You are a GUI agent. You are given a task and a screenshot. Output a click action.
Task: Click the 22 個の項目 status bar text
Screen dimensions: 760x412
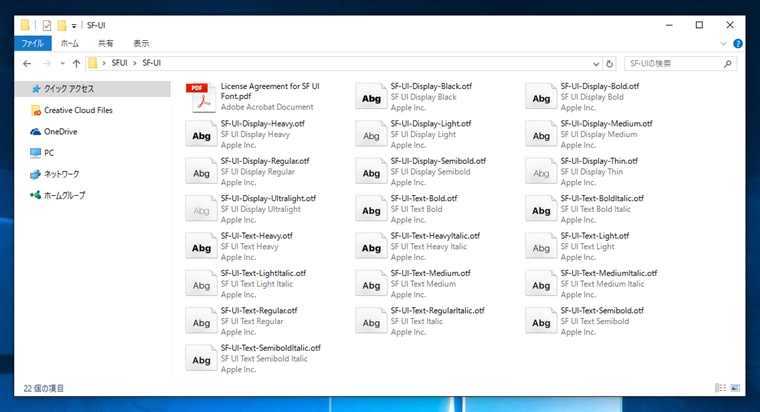[44, 388]
